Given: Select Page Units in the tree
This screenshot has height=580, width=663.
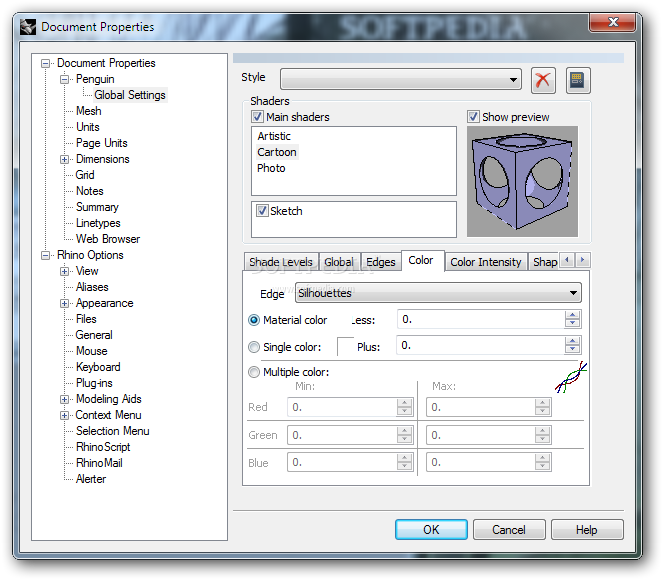Looking at the screenshot, I should point(101,143).
